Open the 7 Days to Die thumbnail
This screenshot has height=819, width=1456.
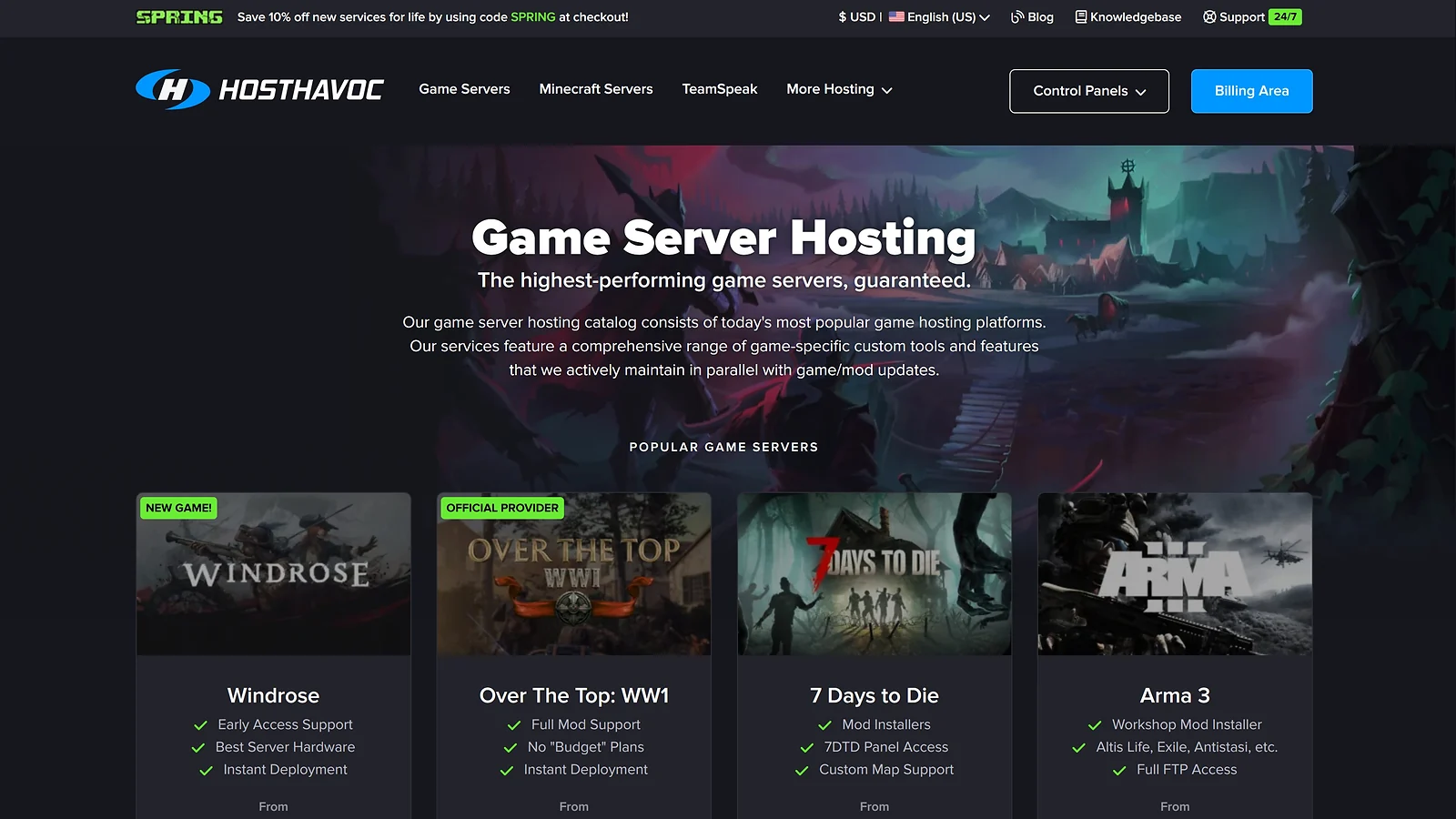(x=875, y=574)
